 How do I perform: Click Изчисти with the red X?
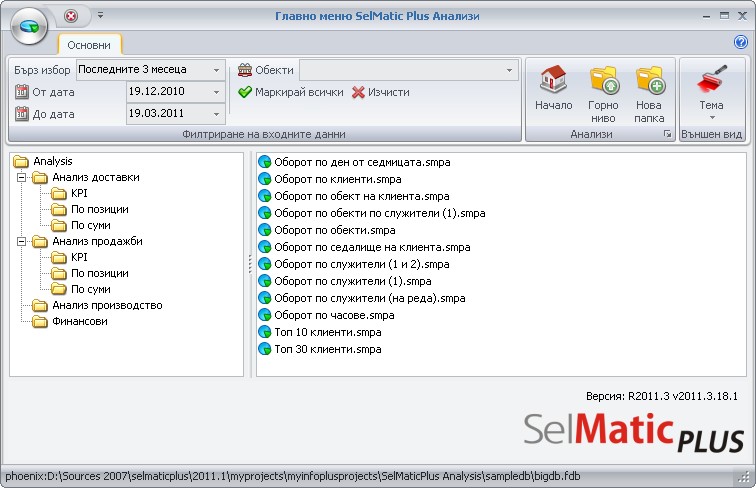coord(381,92)
